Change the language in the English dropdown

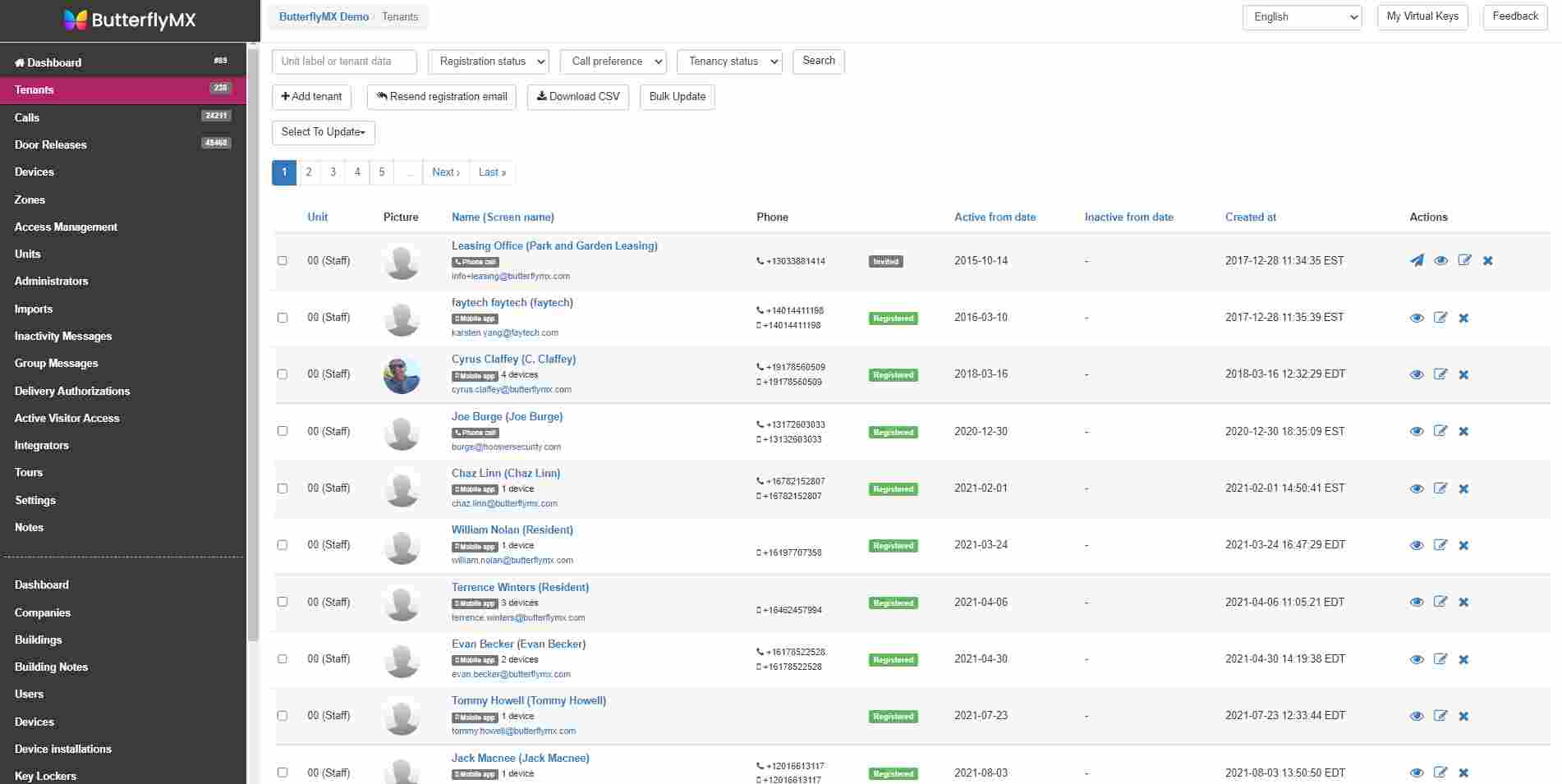point(1302,16)
